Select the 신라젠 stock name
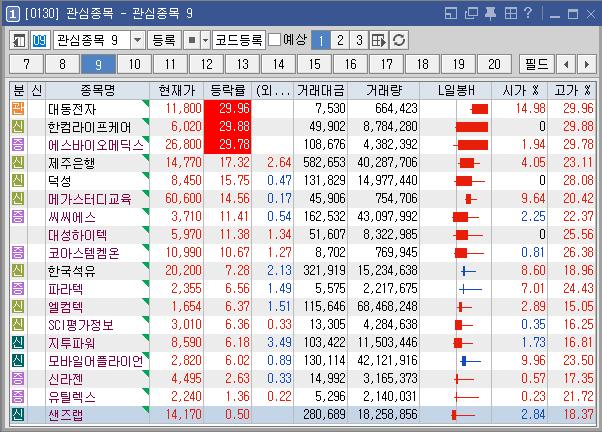The width and height of the screenshot is (602, 432). coord(66,379)
